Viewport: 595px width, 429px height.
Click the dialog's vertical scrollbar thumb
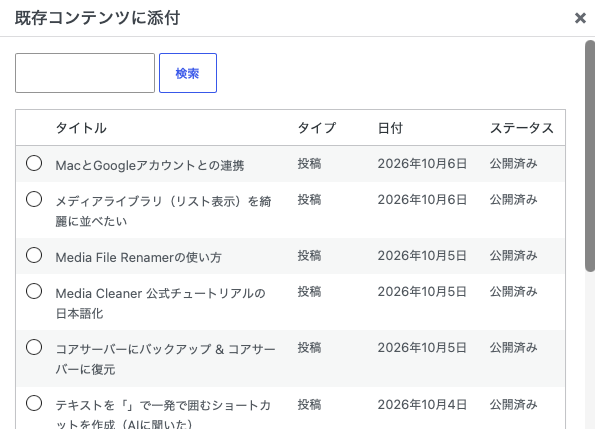point(590,156)
